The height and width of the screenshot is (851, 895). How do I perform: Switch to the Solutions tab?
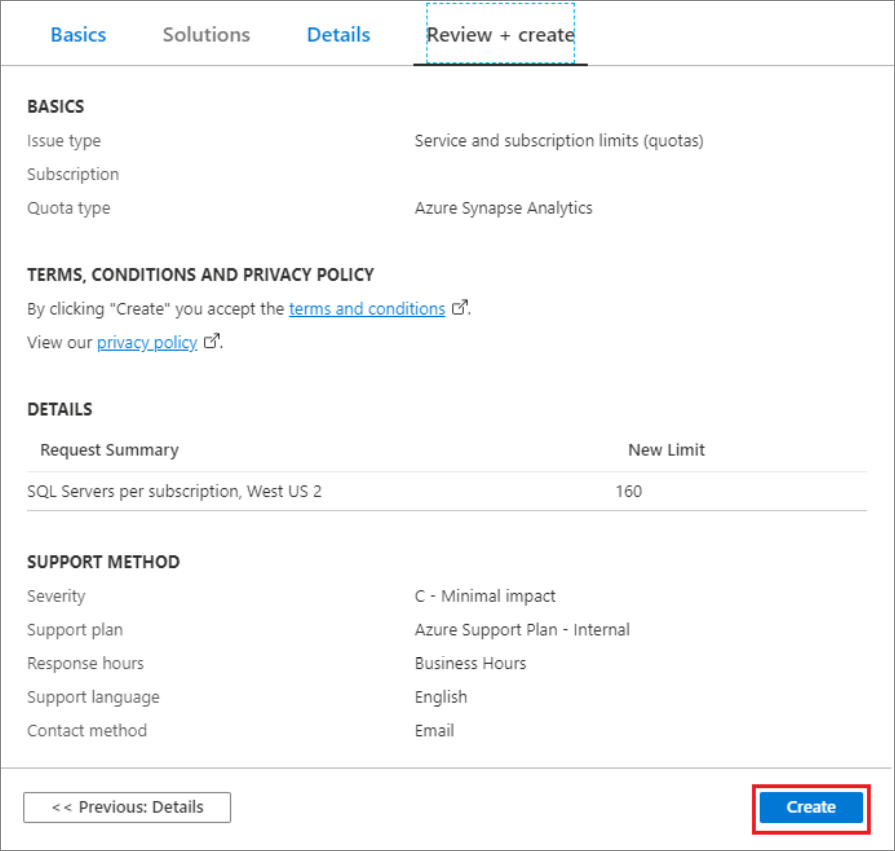pos(205,33)
